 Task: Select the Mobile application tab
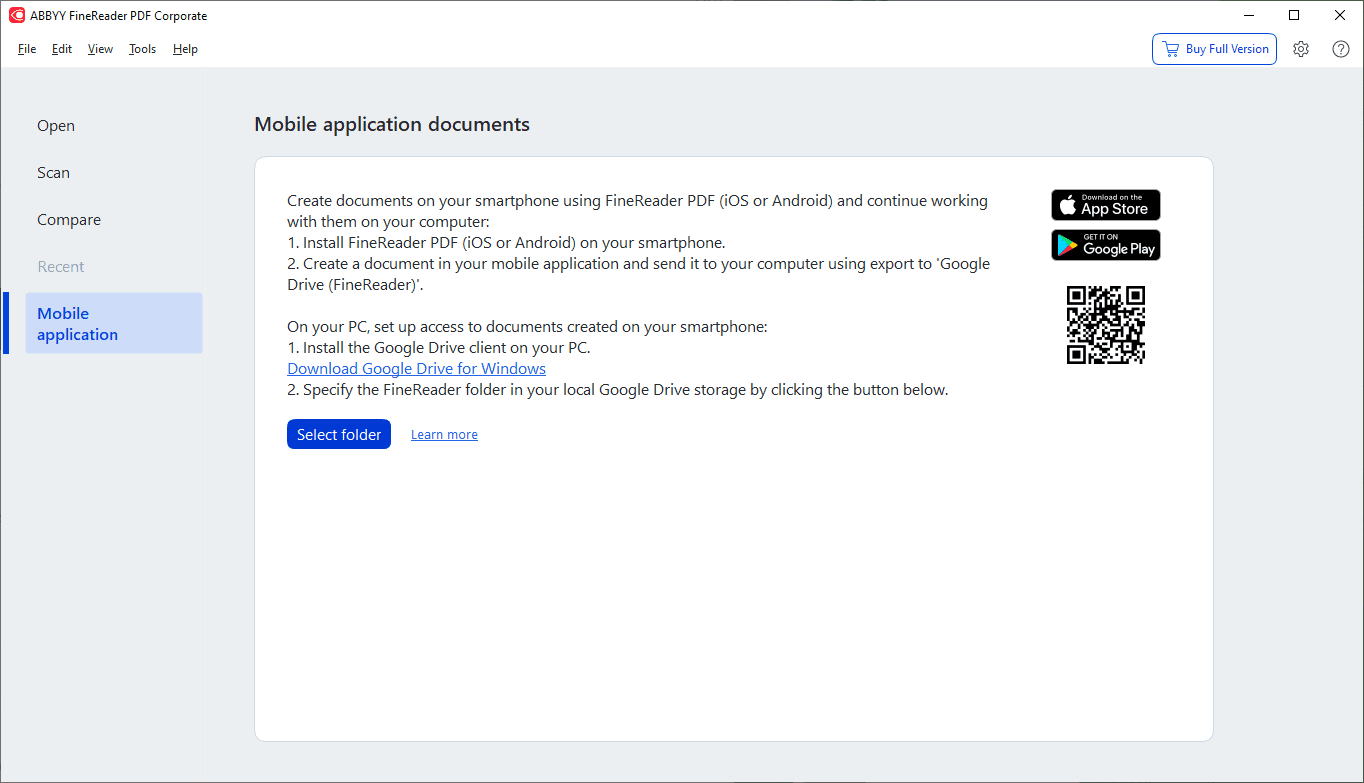pos(113,323)
